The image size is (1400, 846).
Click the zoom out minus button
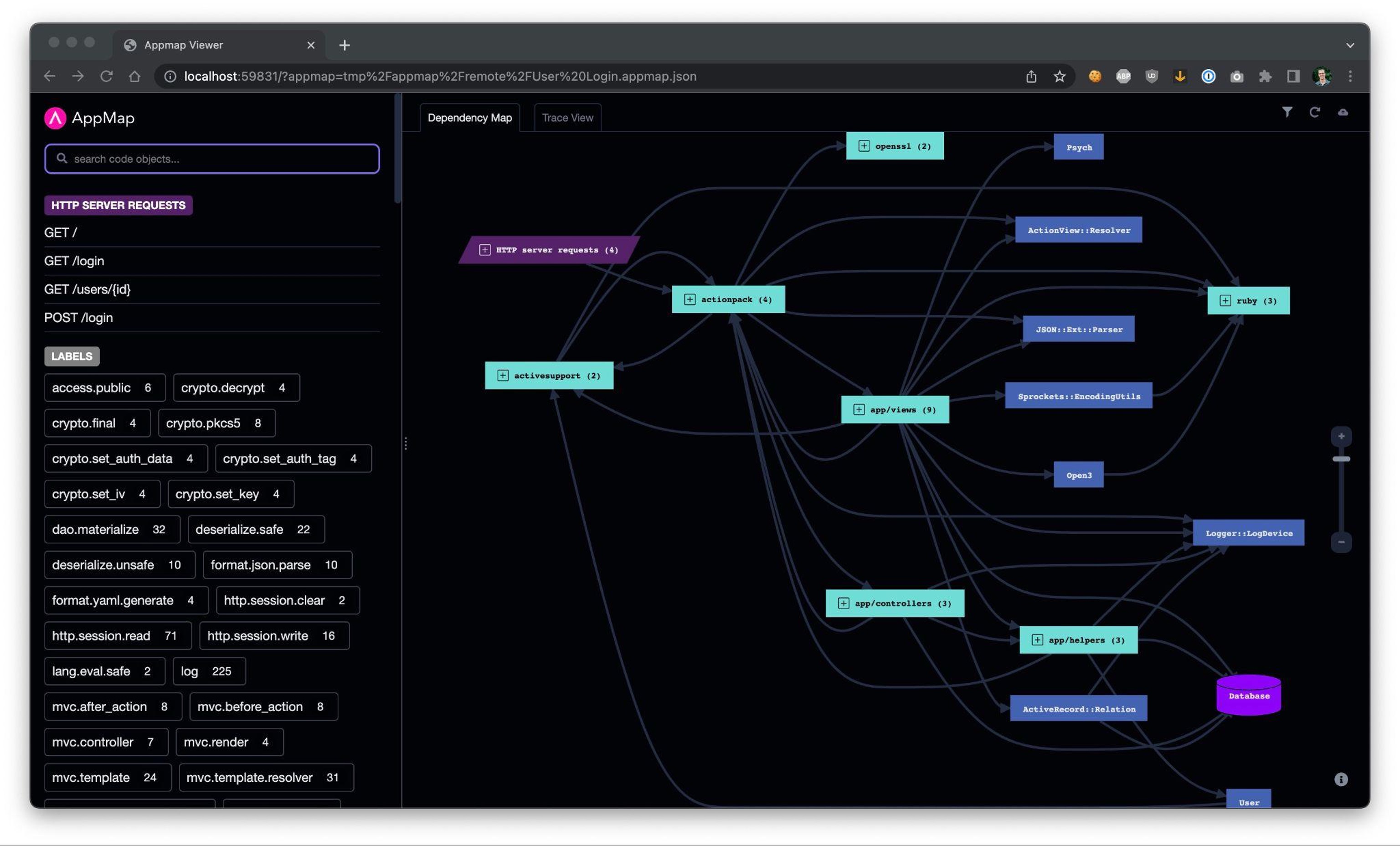click(1341, 542)
